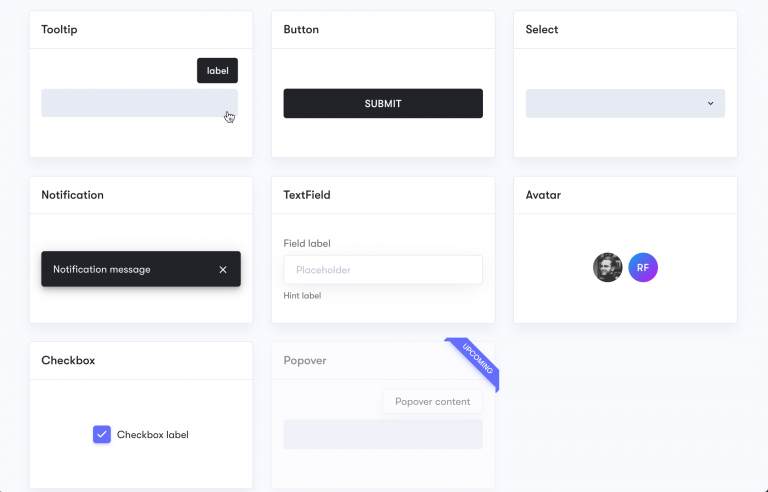Uncheck the Checkbox label checkbox
This screenshot has height=492, width=768.
(102, 434)
